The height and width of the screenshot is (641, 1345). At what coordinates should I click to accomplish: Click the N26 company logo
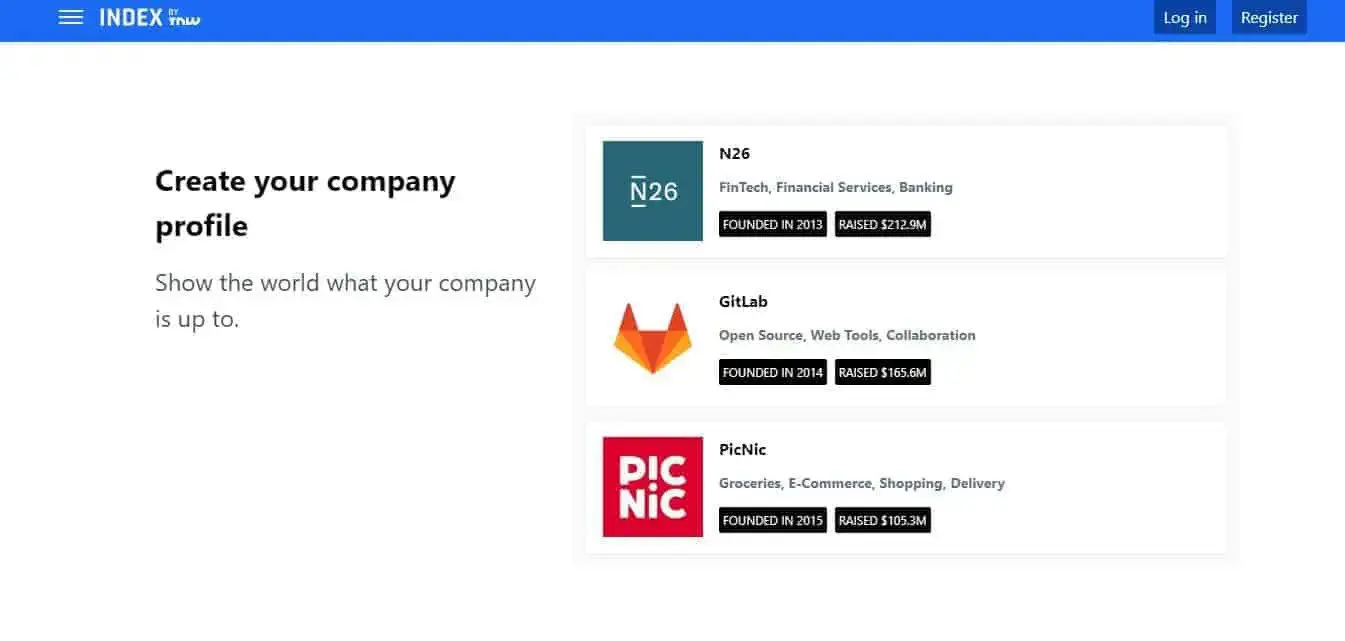pyautogui.click(x=652, y=191)
